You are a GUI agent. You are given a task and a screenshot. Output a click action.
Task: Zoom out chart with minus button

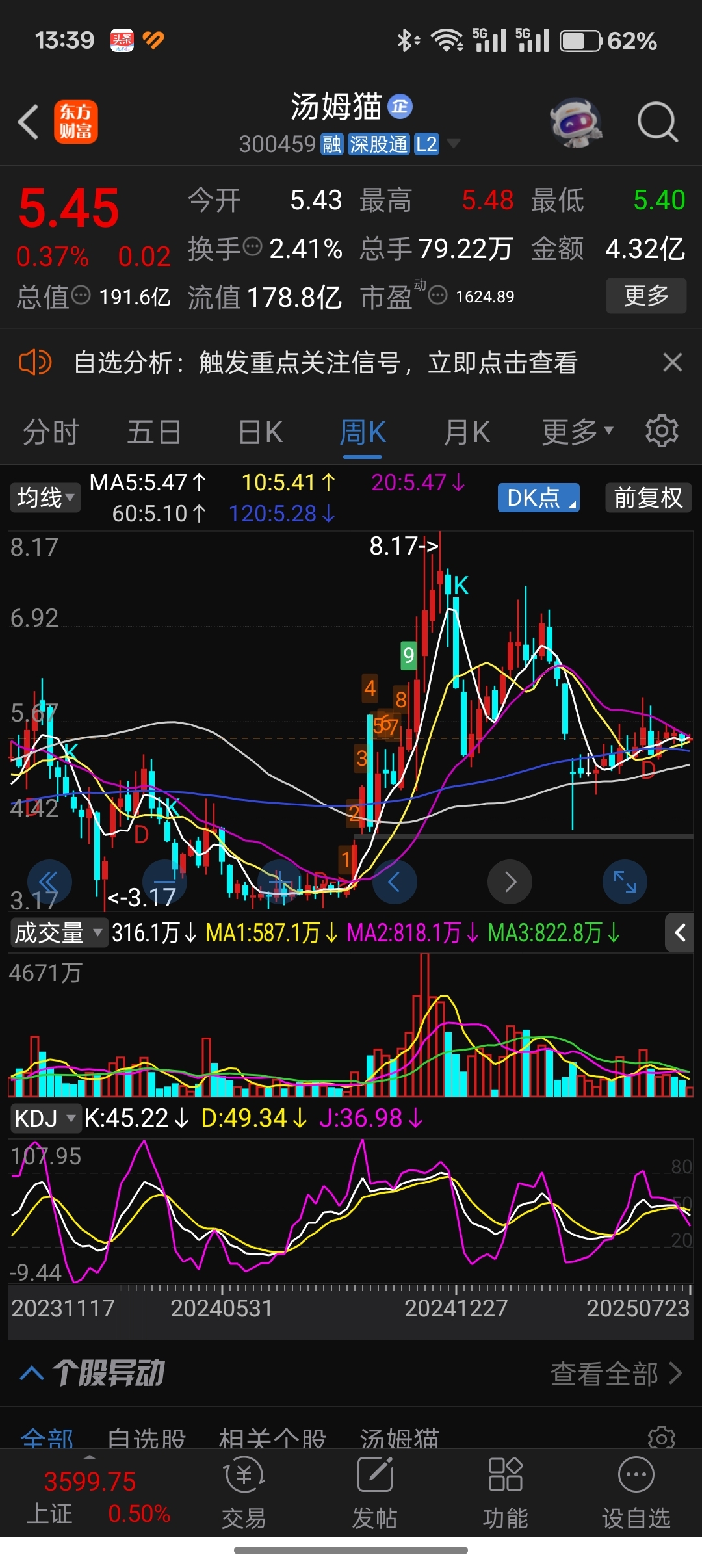(x=165, y=882)
